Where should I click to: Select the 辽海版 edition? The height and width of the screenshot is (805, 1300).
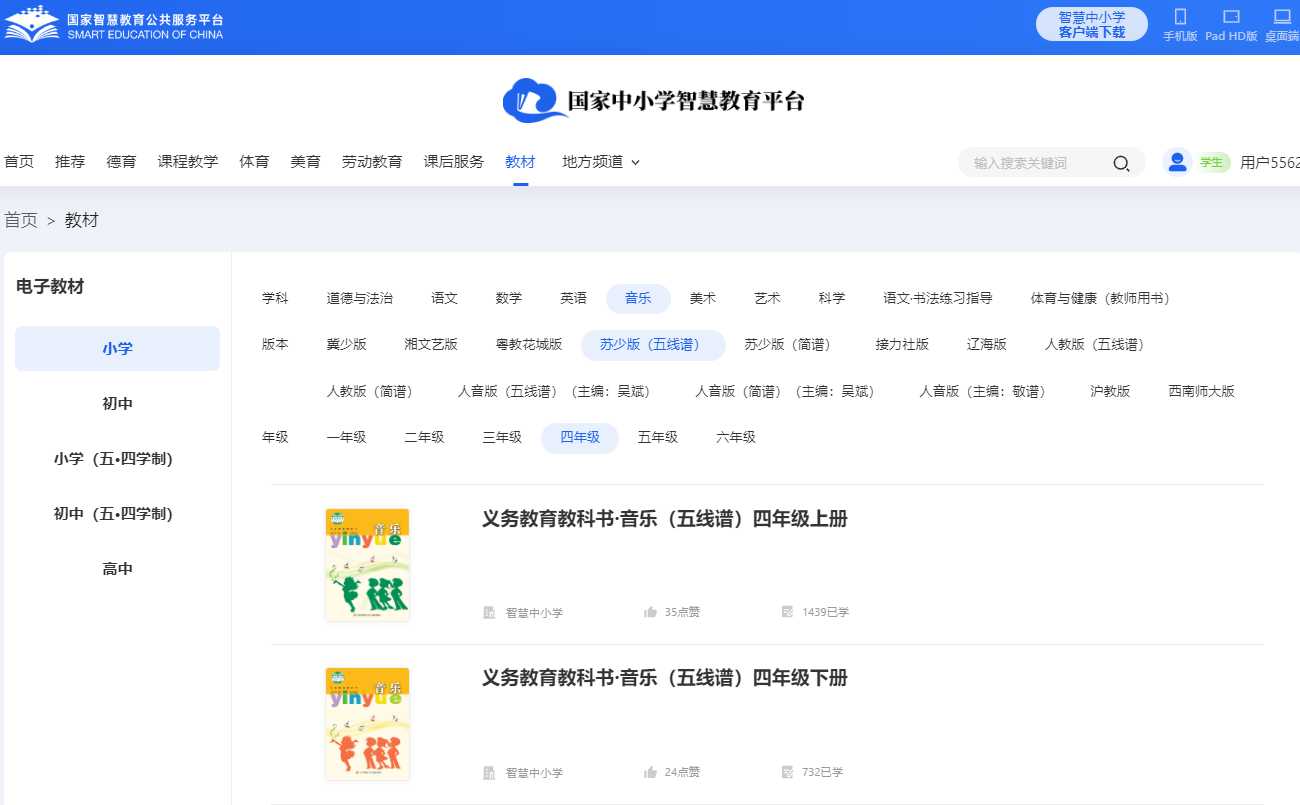pyautogui.click(x=987, y=344)
